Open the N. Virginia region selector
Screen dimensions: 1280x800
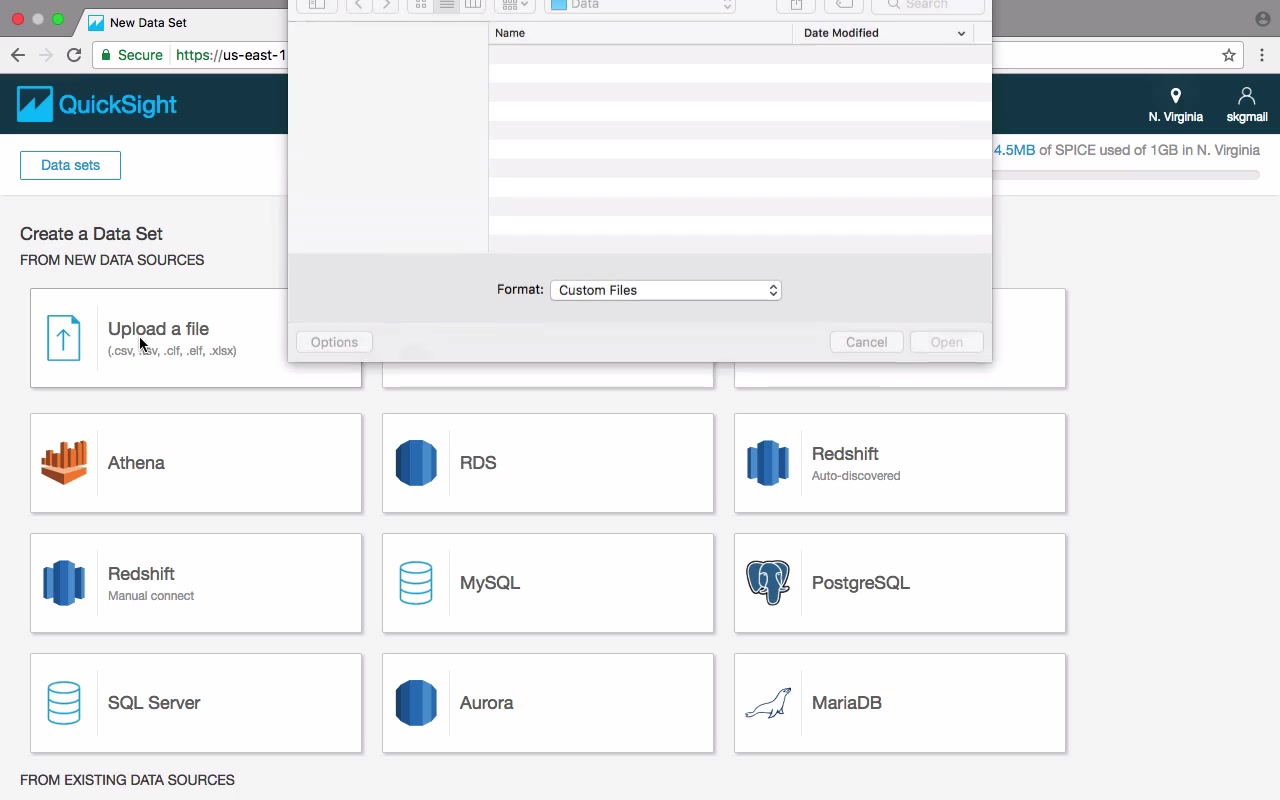pyautogui.click(x=1176, y=104)
